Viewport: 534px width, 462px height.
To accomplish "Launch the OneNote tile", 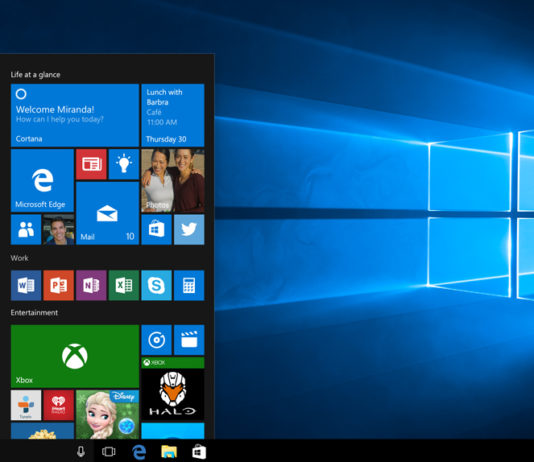I will tap(91, 285).
